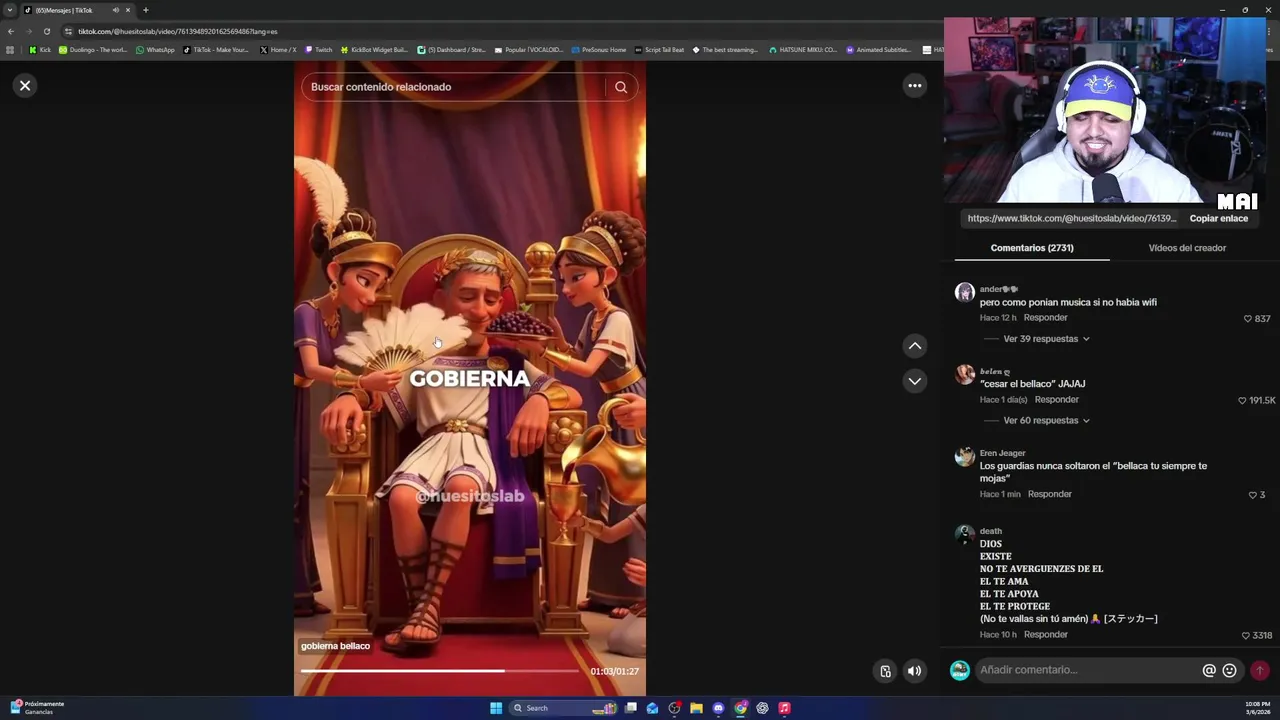Screen dimensions: 1280x720
Task: Like death's comment with 3318 likes
Action: coord(1246,636)
